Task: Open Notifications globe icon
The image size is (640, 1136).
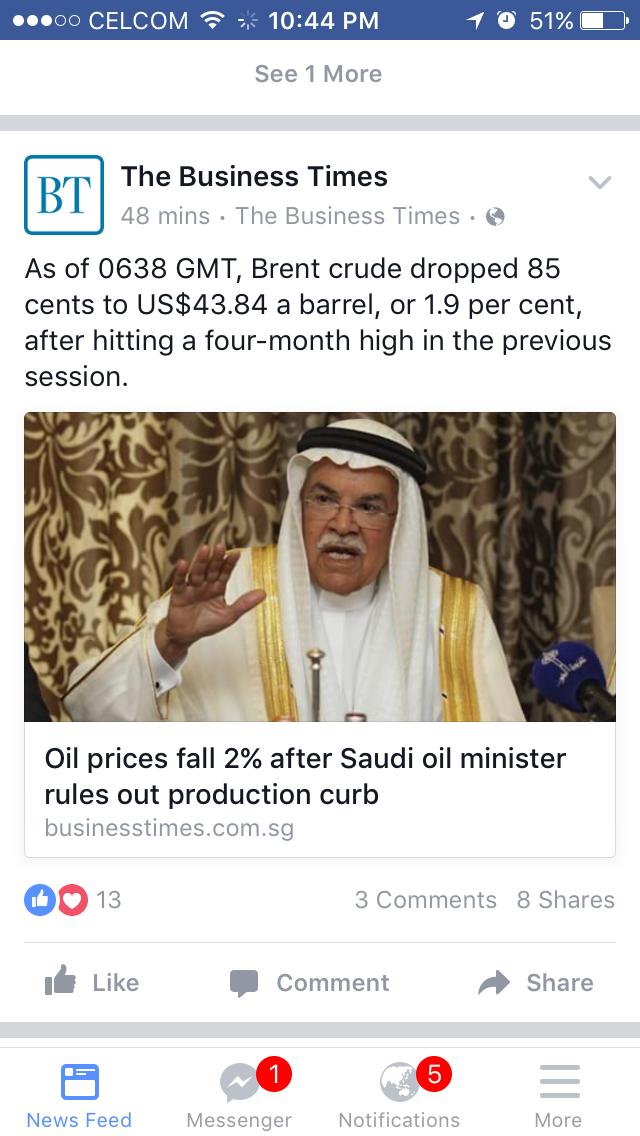Action: [399, 1083]
